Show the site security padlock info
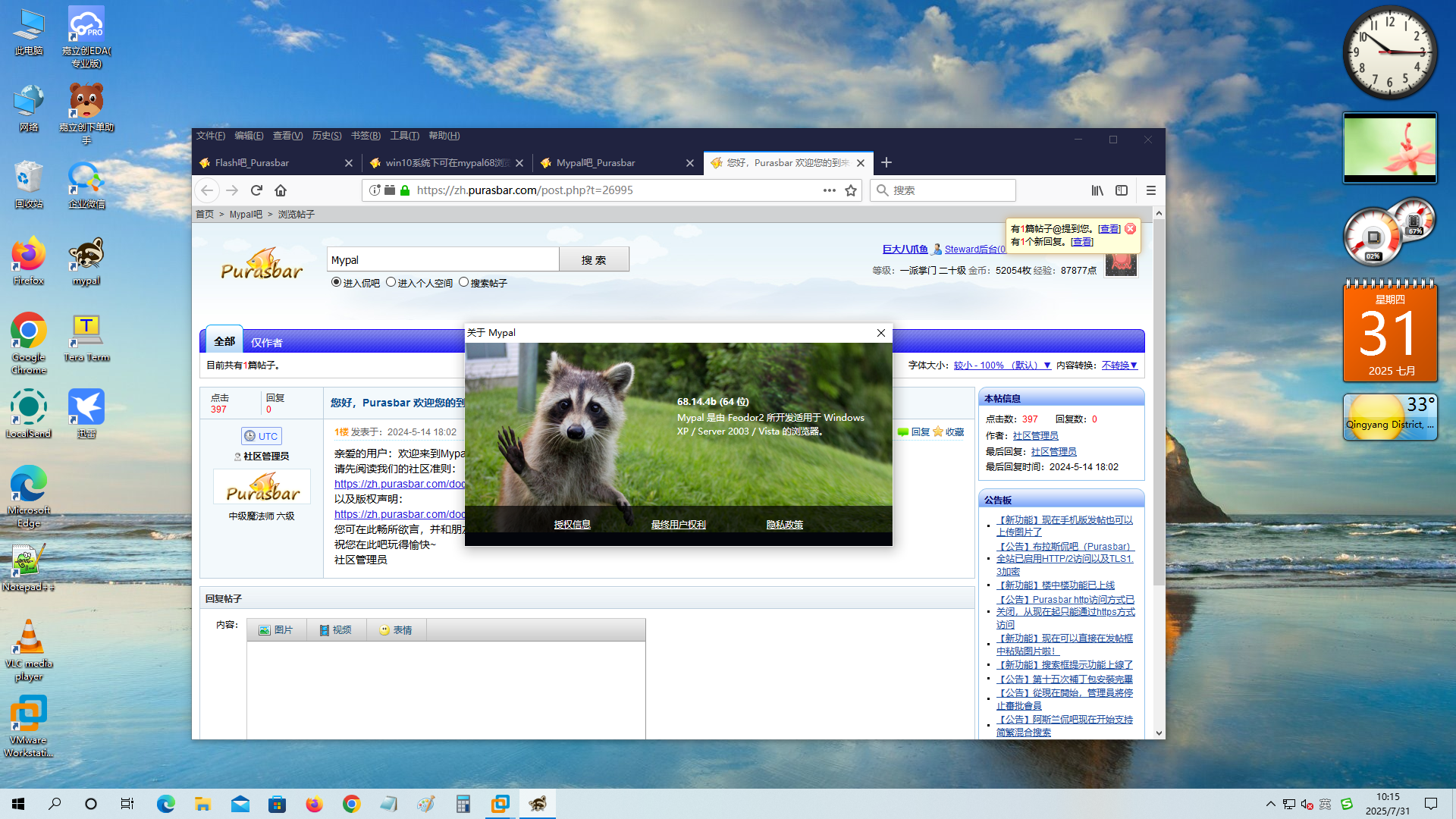Viewport: 1456px width, 819px height. pos(405,190)
